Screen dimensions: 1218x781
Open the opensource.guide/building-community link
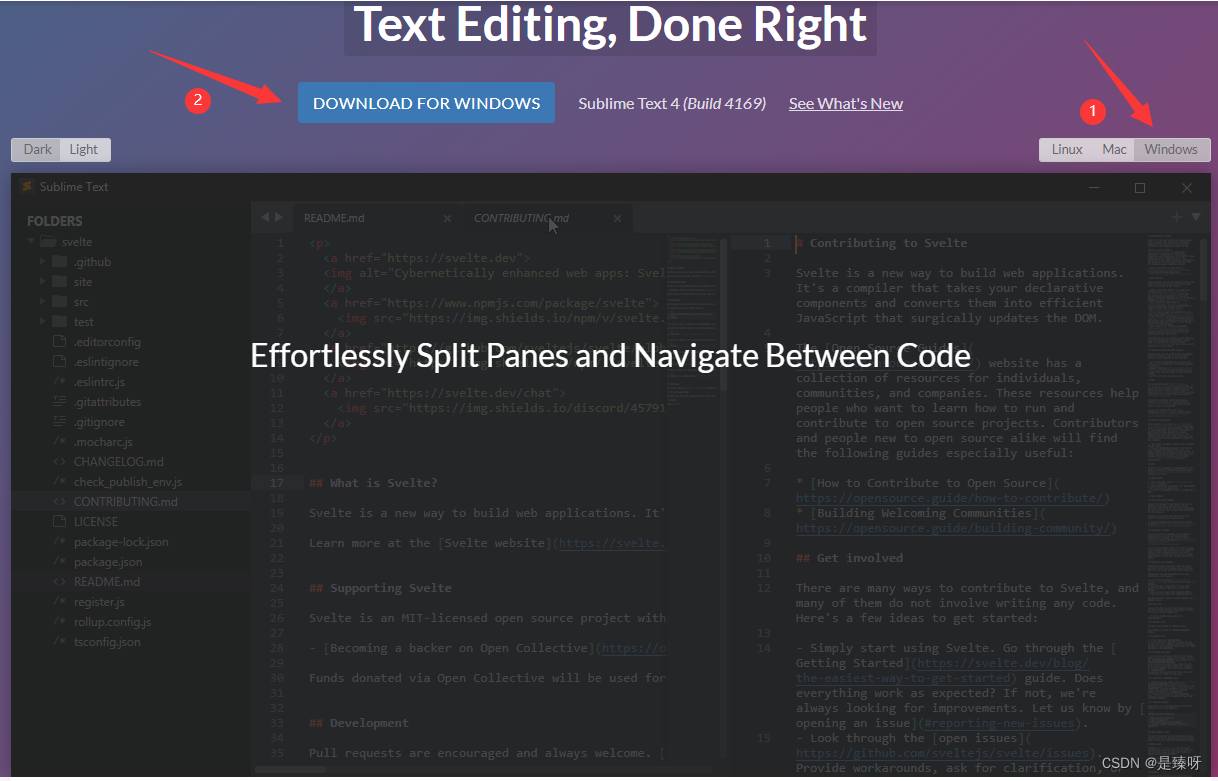(x=955, y=528)
